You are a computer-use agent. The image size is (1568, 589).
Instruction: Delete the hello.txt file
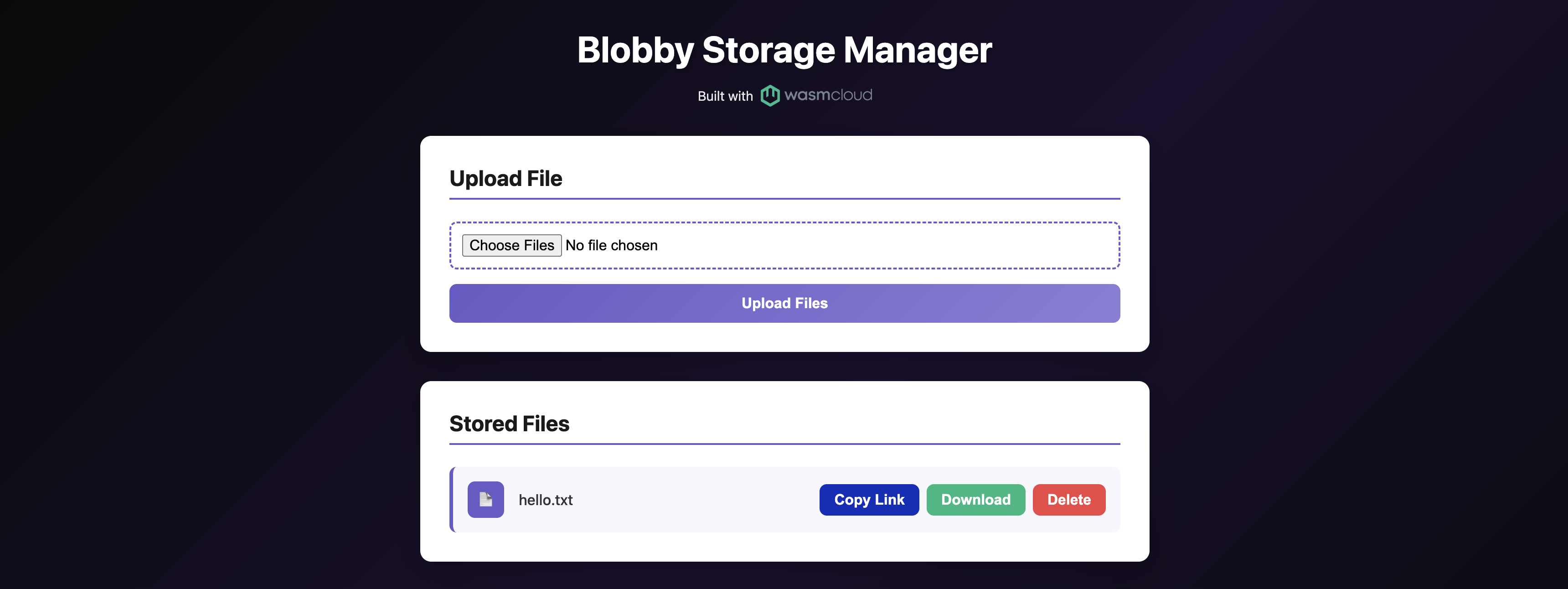click(x=1069, y=500)
